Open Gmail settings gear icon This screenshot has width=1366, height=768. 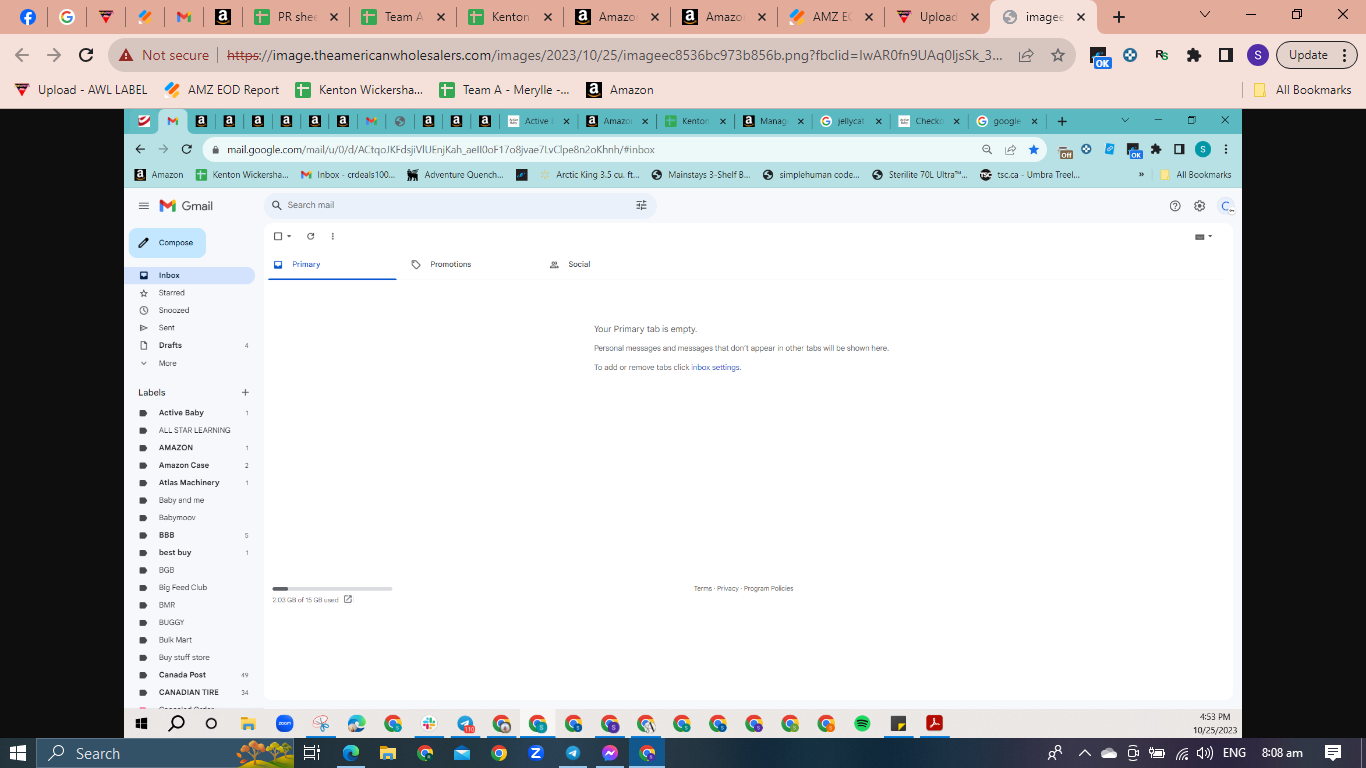pyautogui.click(x=1200, y=206)
